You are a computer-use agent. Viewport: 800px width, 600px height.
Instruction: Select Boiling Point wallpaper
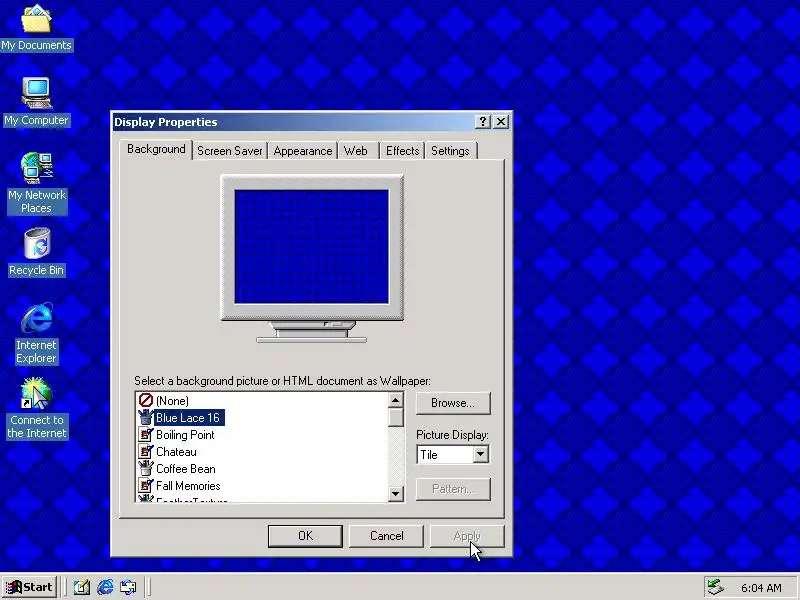185,435
